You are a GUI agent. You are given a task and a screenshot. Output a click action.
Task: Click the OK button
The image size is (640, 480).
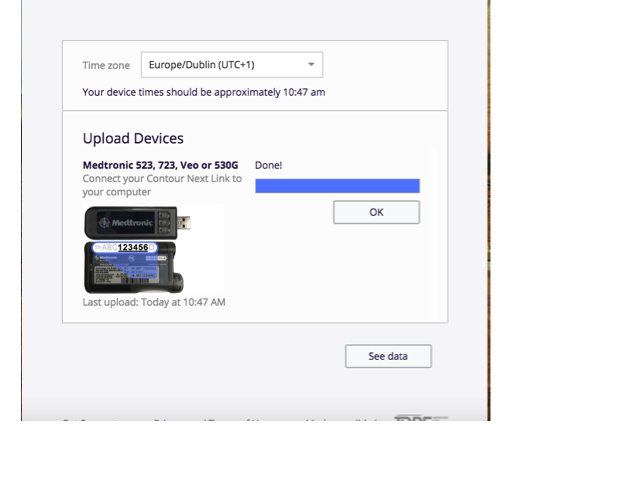(376, 212)
